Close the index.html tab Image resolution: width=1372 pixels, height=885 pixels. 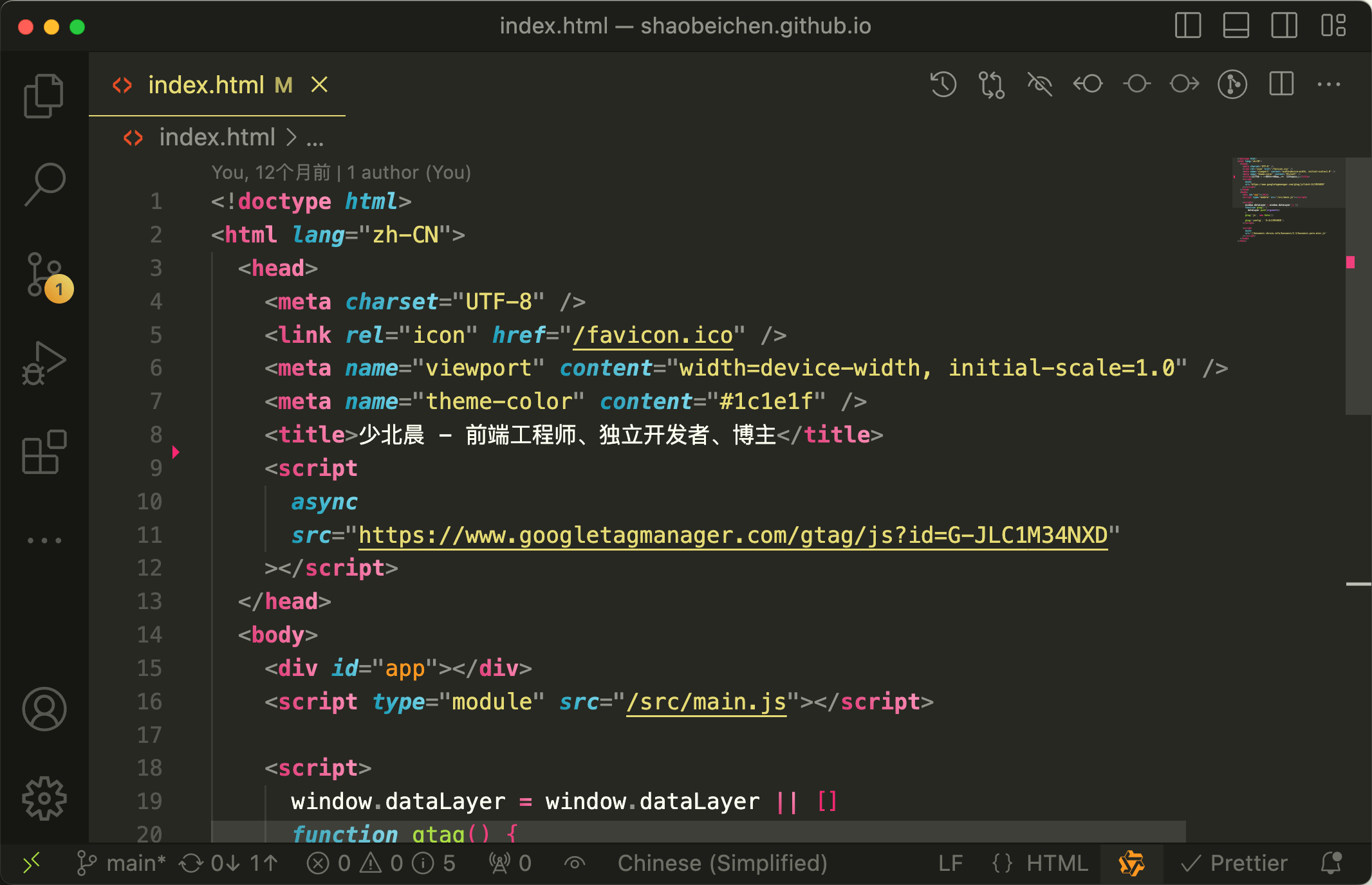click(320, 84)
